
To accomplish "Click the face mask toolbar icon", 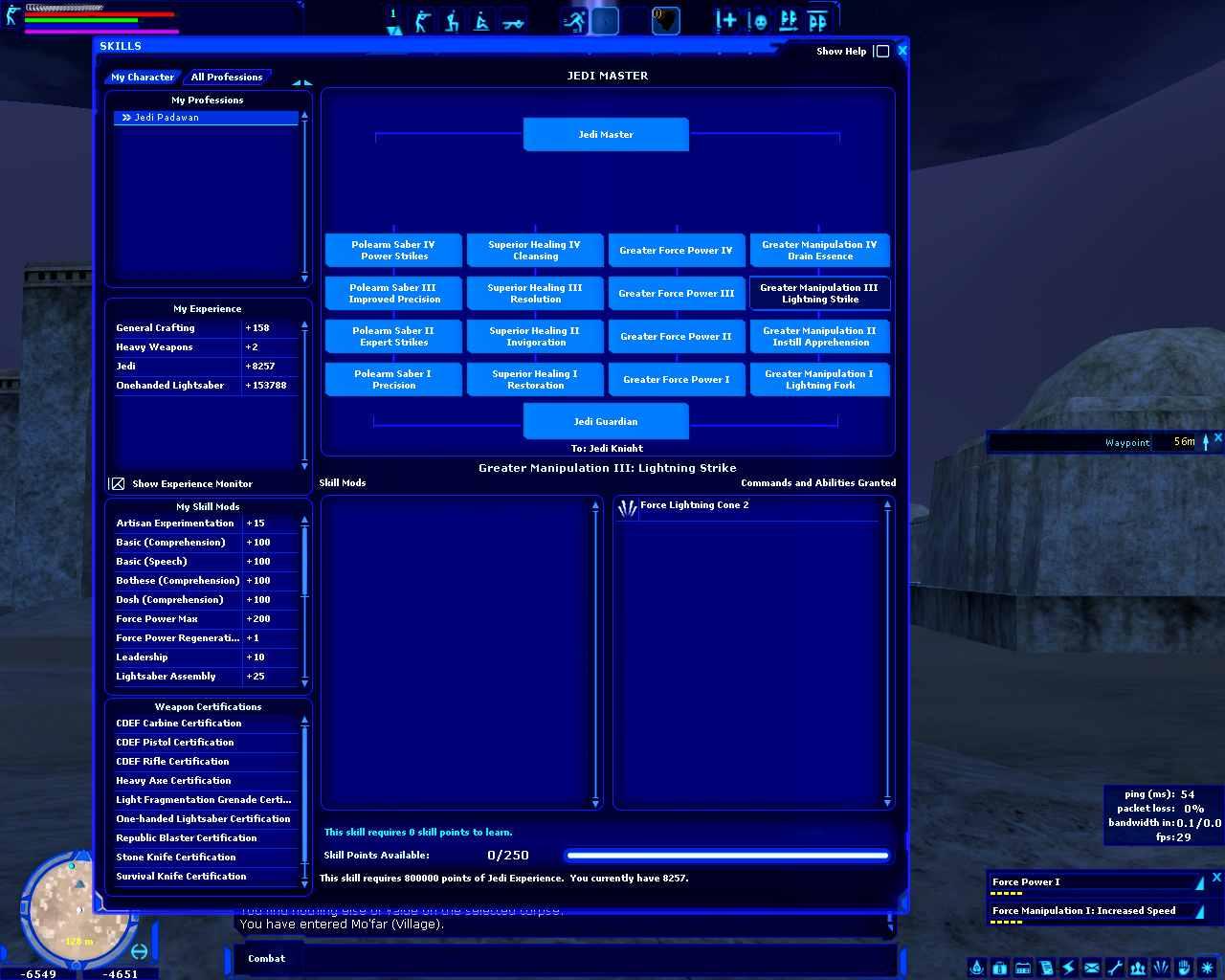I will click(x=759, y=20).
